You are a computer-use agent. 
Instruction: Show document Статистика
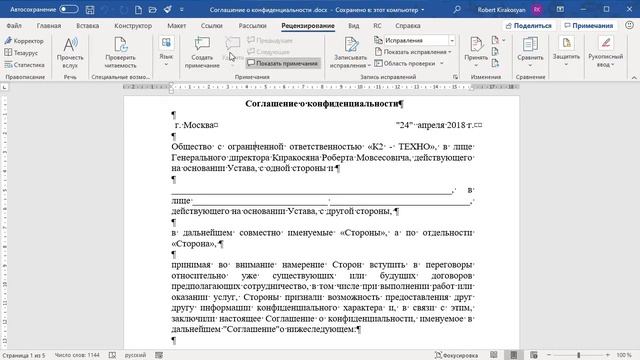click(x=24, y=64)
